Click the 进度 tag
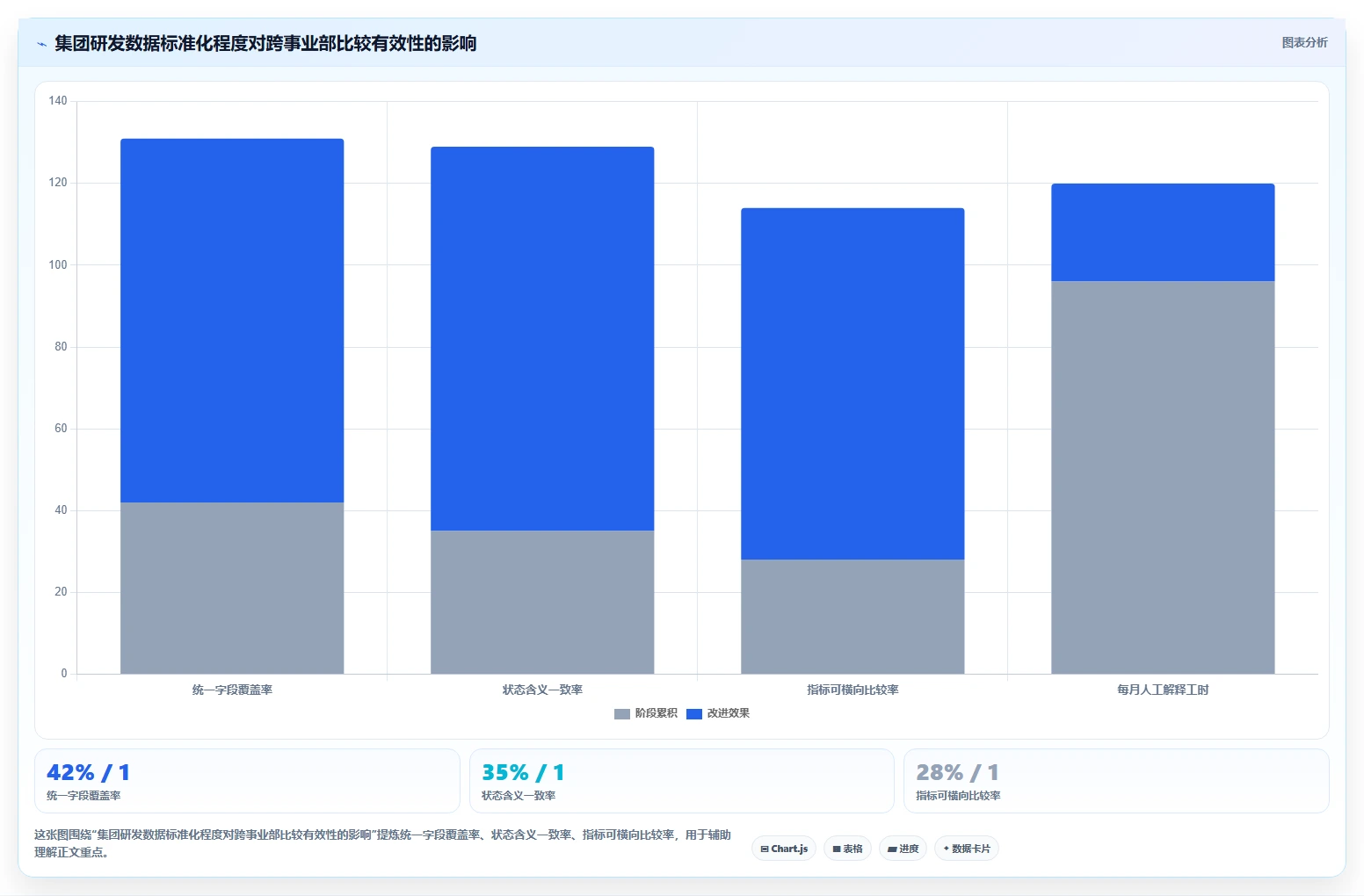This screenshot has width=1364, height=896. click(x=903, y=849)
